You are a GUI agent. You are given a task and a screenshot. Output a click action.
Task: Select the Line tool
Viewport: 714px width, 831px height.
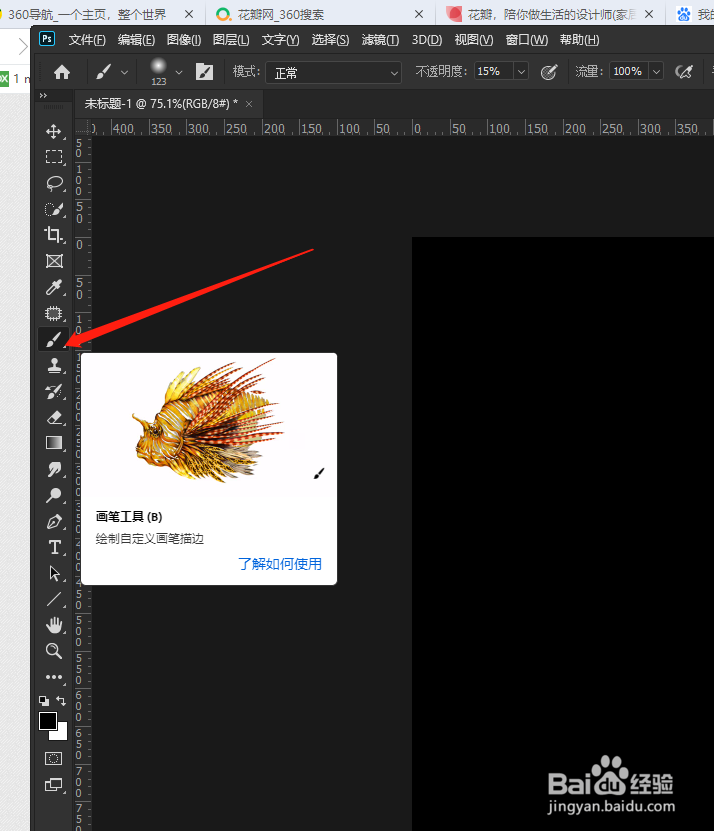coord(54,599)
